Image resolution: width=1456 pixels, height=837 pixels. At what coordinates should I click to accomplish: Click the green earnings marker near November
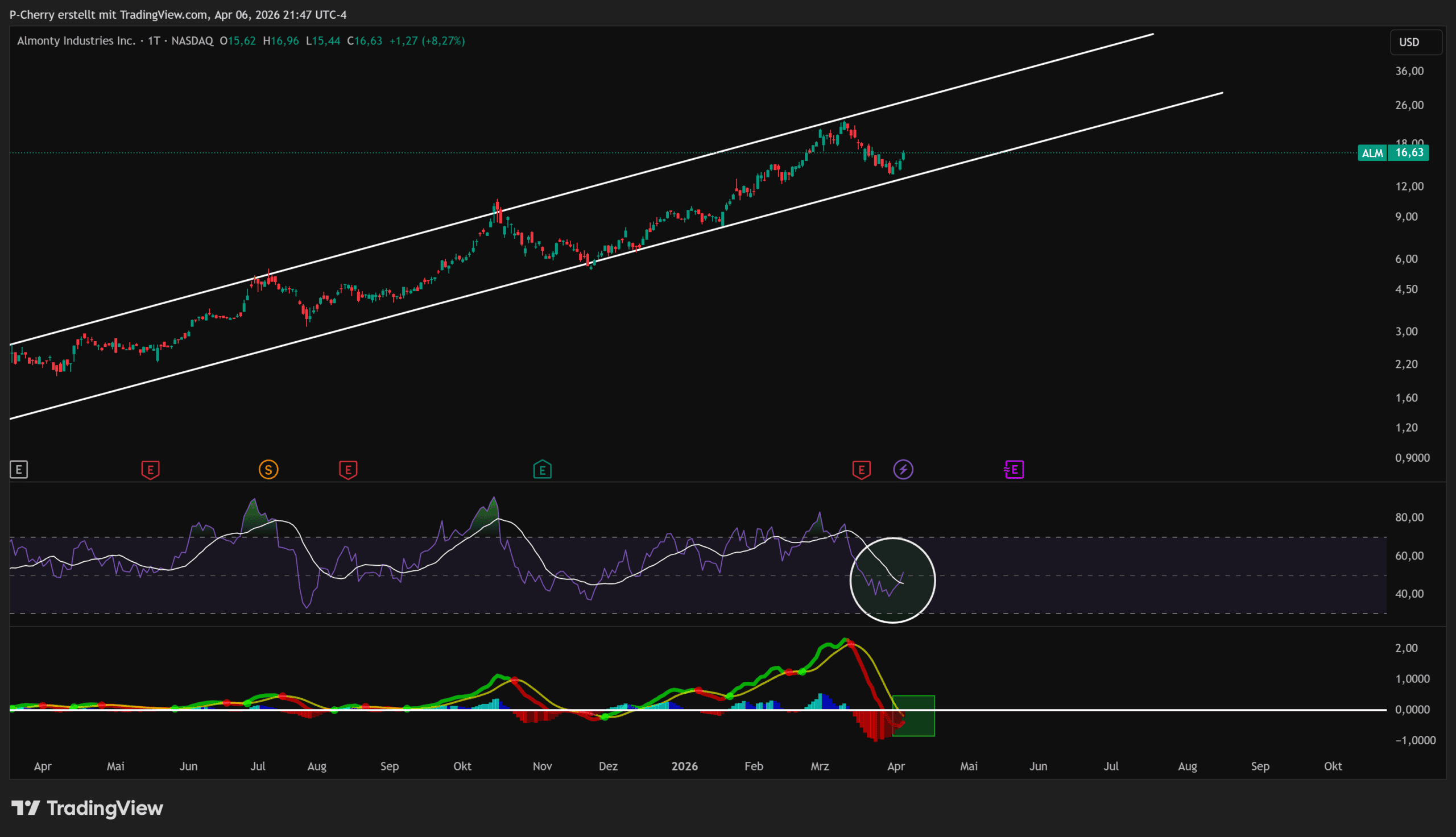(x=542, y=470)
